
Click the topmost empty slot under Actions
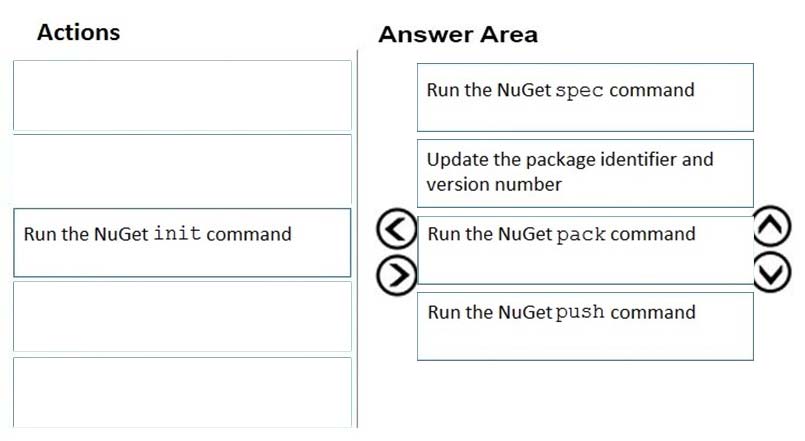(182, 96)
